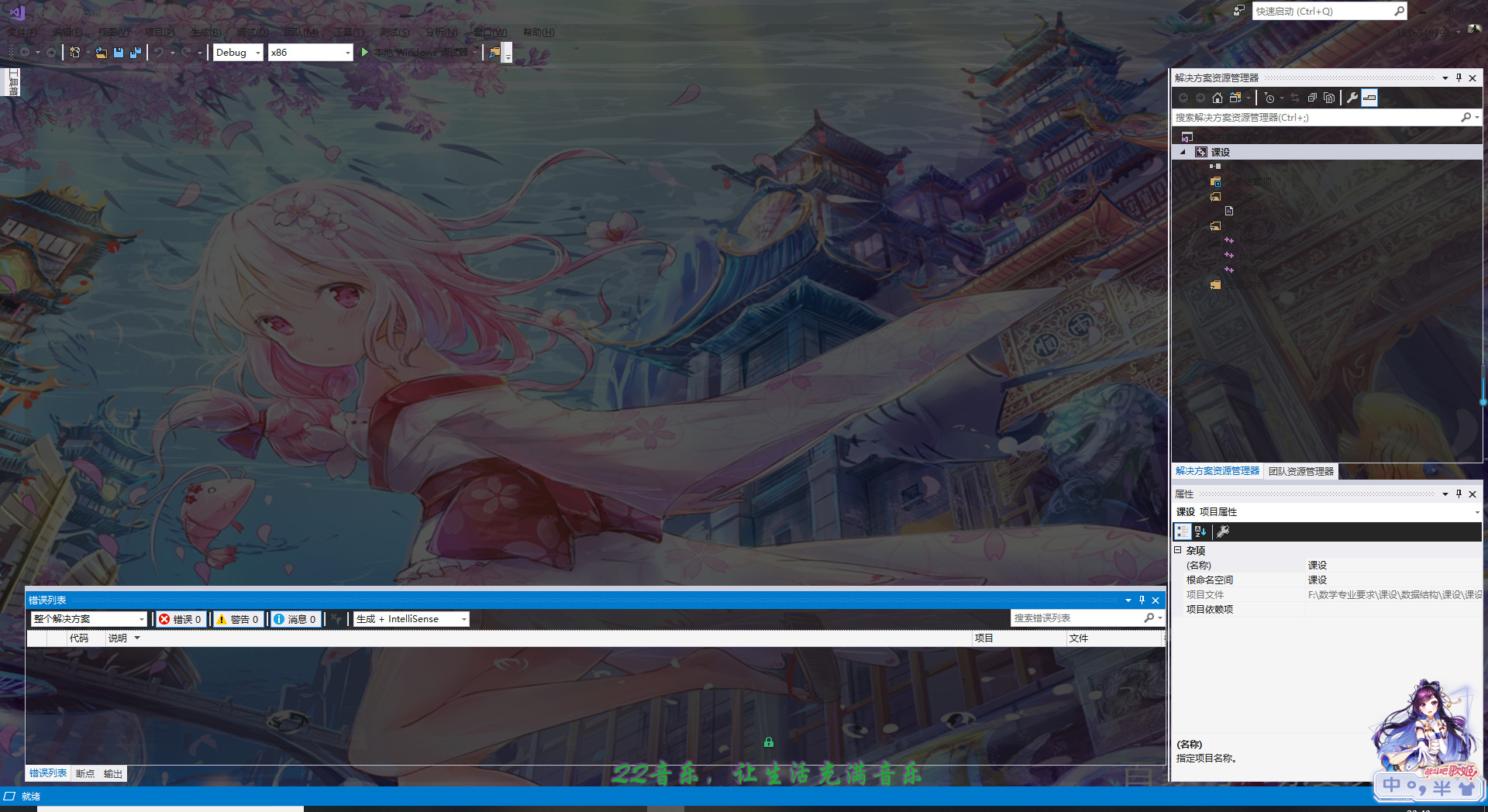Click the search magnifier in Error List
The height and width of the screenshot is (812, 1488).
point(1149,618)
